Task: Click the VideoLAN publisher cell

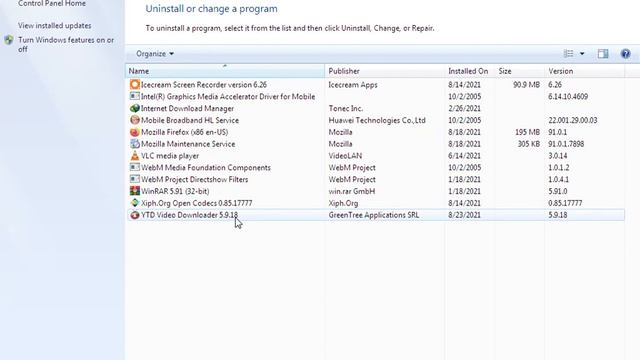Action: pos(345,156)
